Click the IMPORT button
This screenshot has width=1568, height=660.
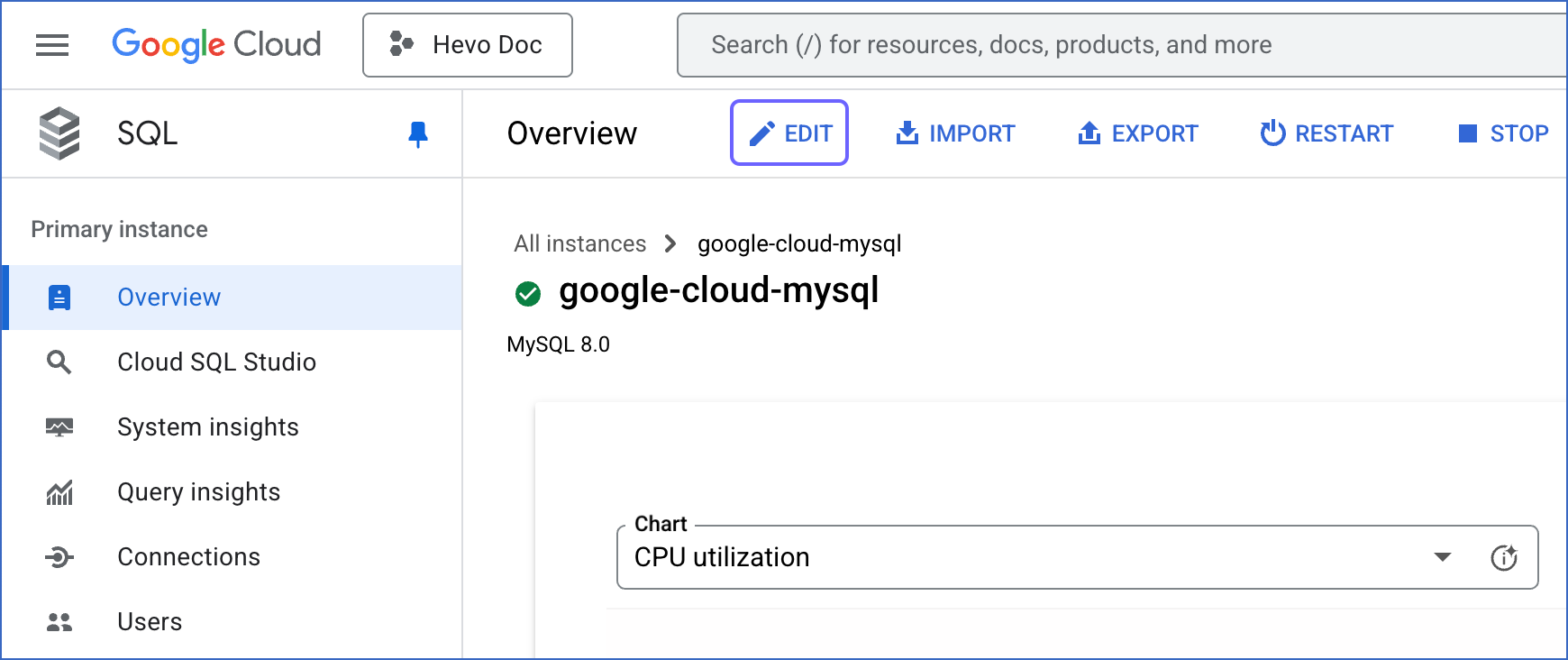(x=955, y=133)
